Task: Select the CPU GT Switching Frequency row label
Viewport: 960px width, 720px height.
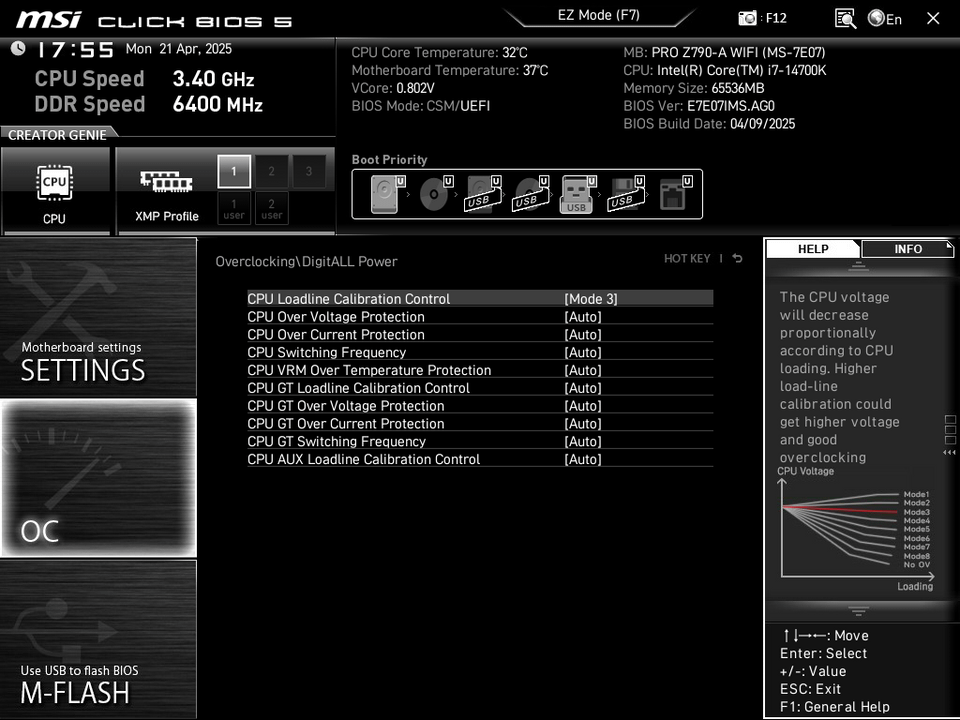Action: (336, 441)
